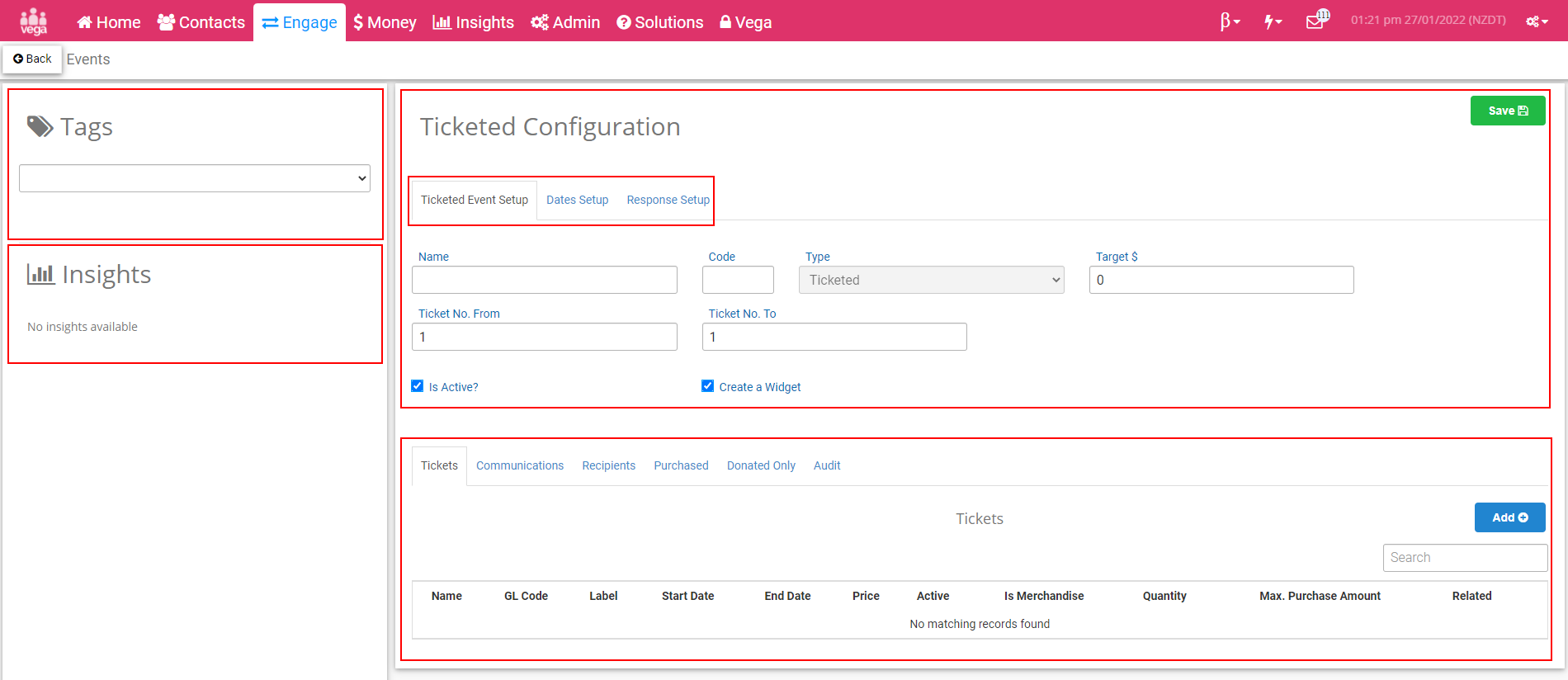Click the date and time display

point(1429,20)
